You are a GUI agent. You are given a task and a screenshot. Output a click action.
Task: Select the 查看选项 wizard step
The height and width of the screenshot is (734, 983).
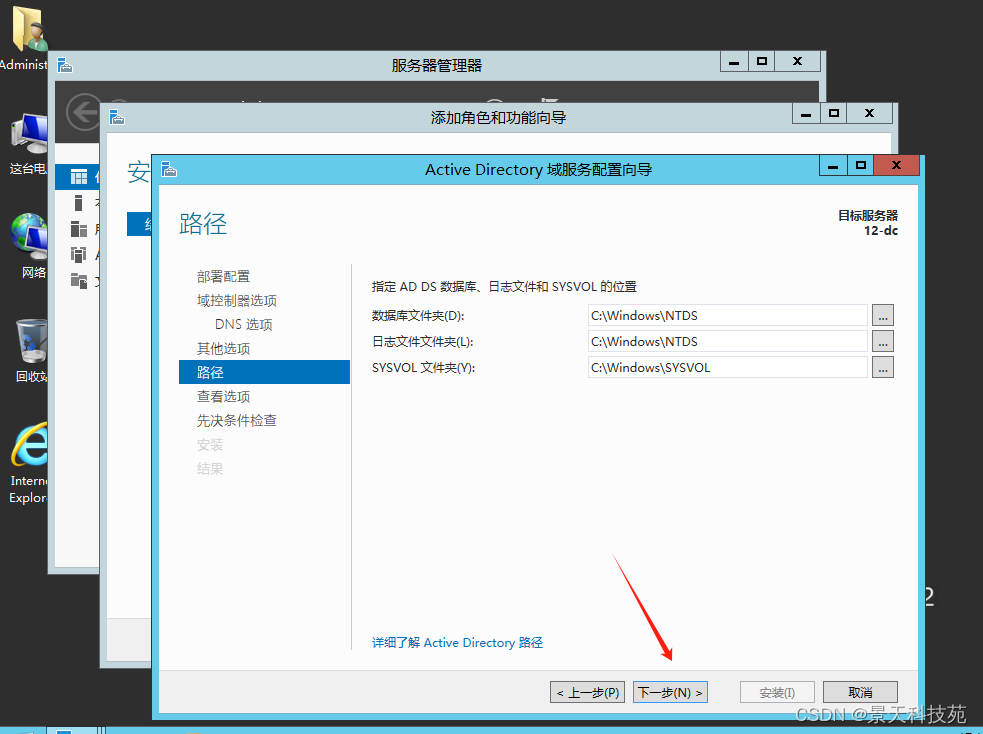[223, 397]
